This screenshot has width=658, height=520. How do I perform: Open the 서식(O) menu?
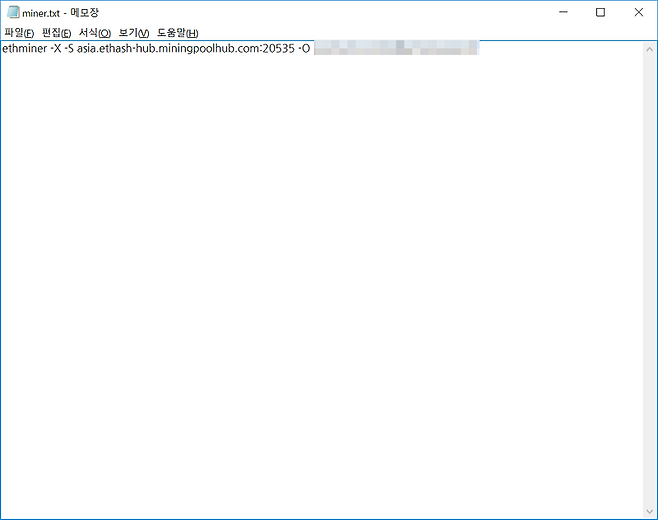pos(95,33)
